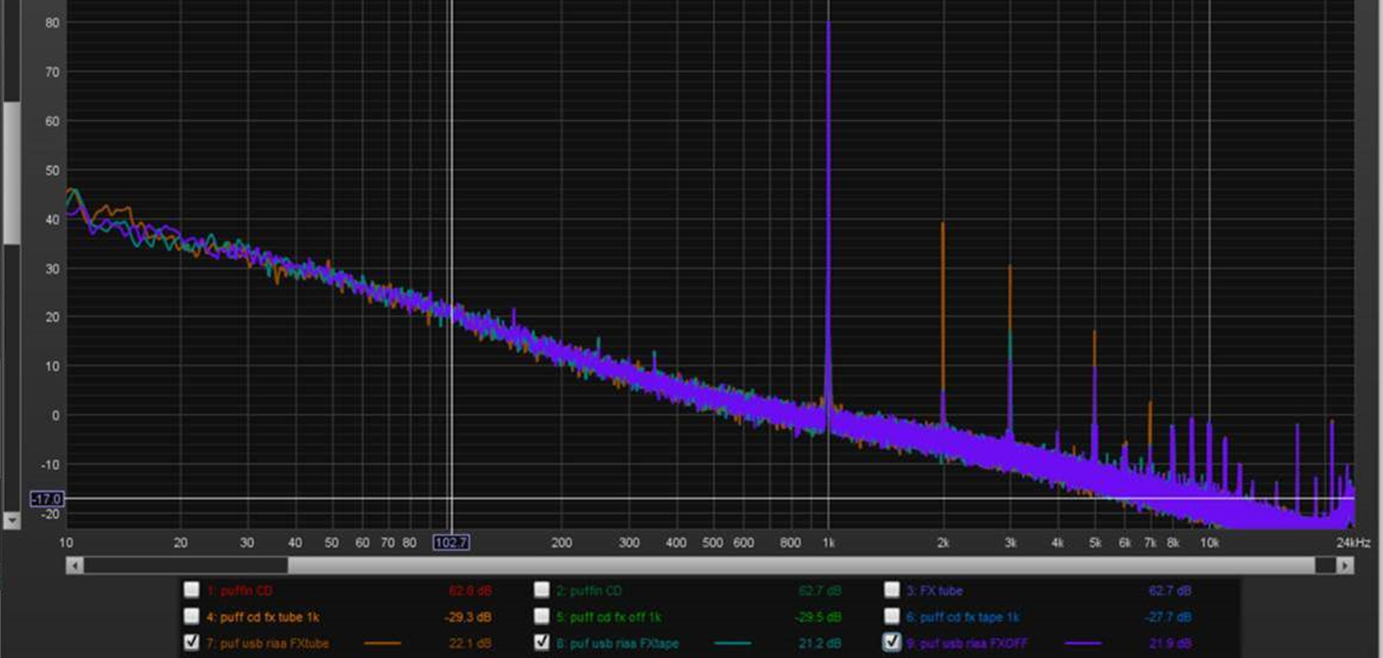Check the puff cd fx tube 1k box

(191, 616)
